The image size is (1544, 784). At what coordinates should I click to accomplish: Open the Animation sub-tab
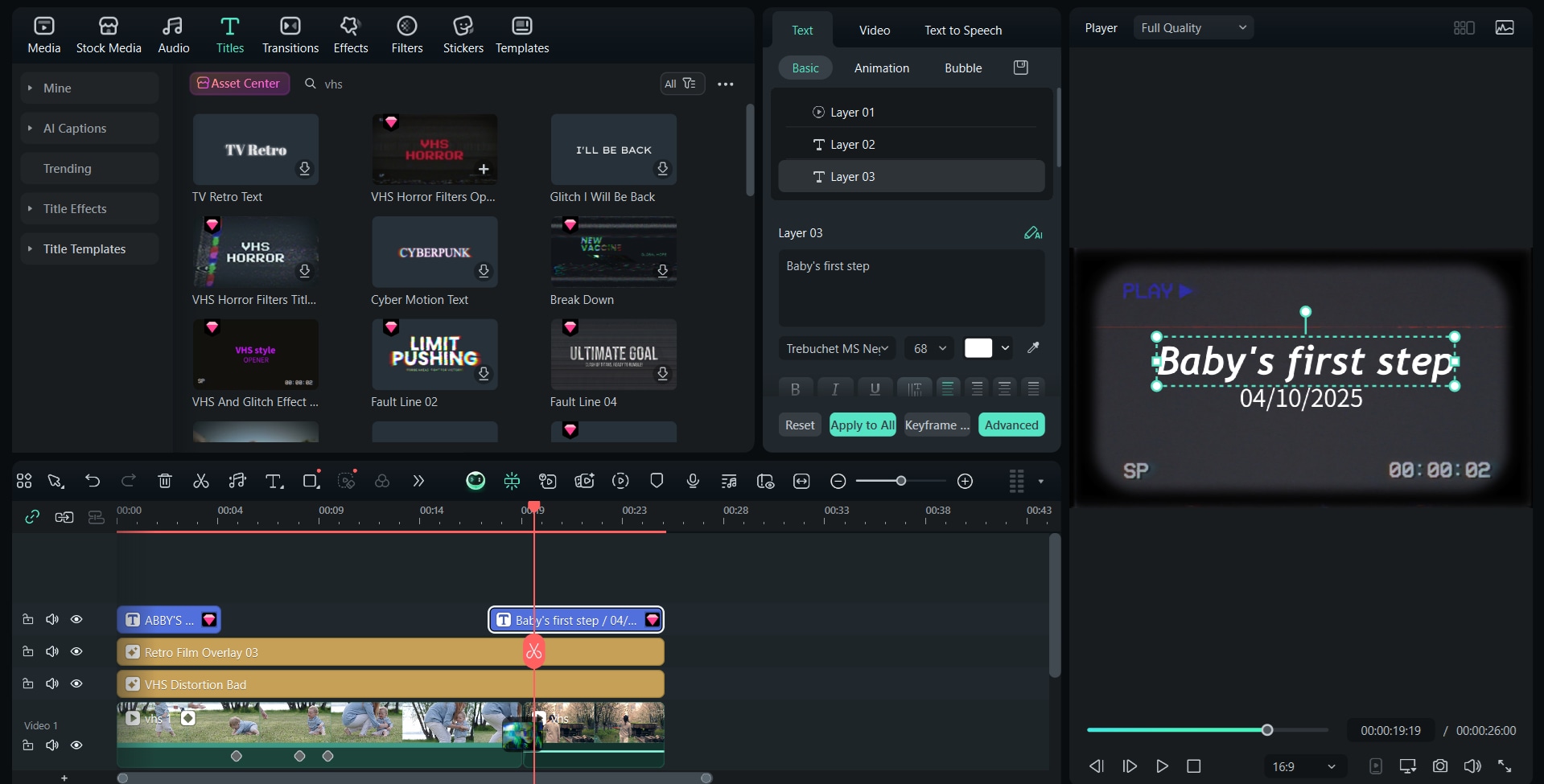(882, 68)
